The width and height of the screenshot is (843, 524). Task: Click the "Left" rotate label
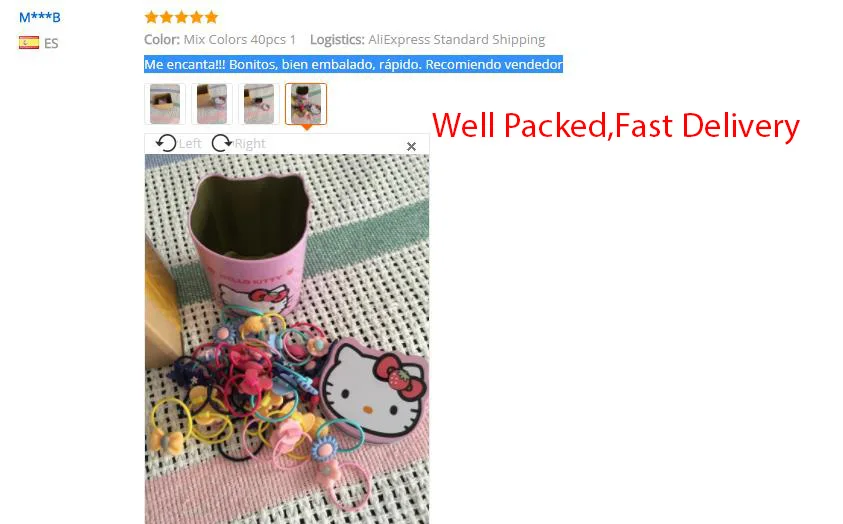pyautogui.click(x=190, y=143)
